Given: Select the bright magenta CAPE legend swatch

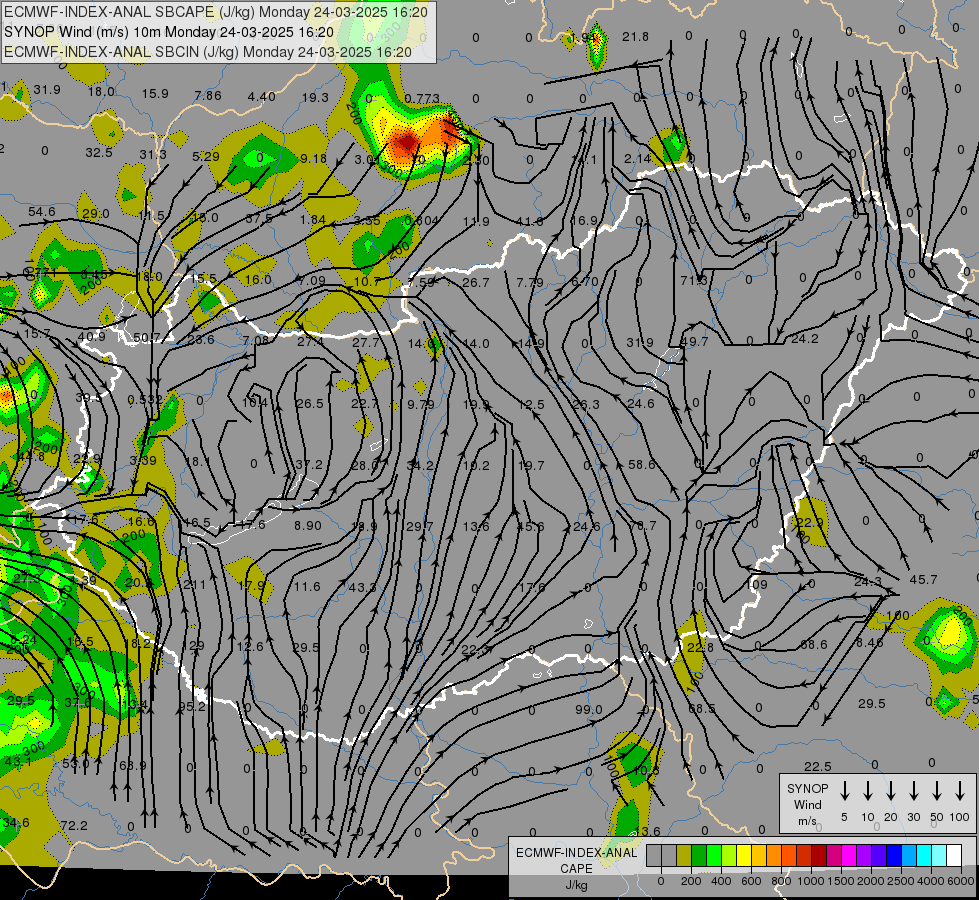Looking at the screenshot, I should pos(850,855).
